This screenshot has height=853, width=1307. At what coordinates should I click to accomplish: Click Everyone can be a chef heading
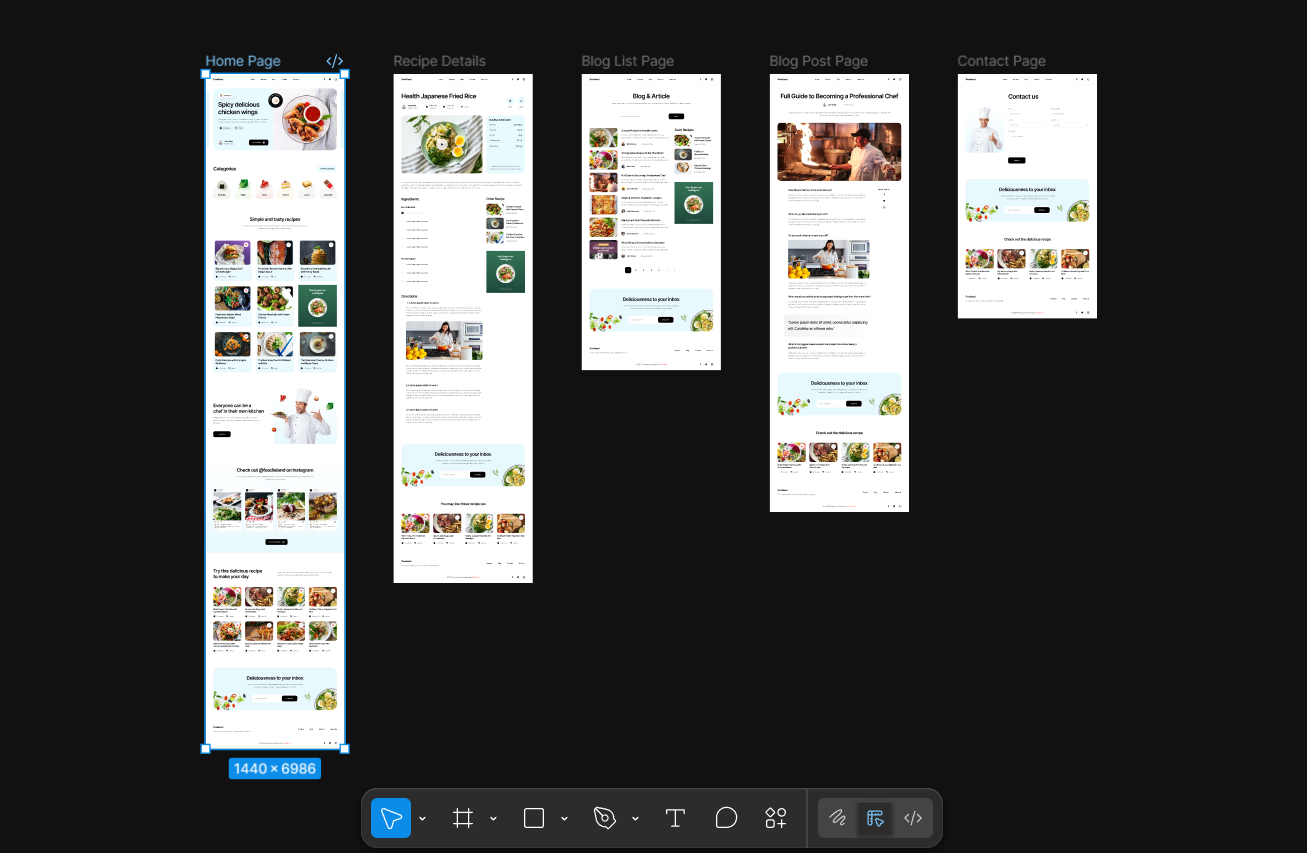(x=239, y=409)
